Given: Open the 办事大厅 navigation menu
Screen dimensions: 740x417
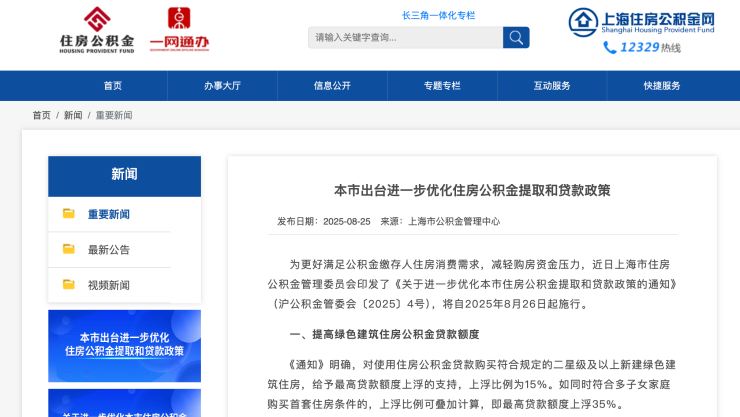Looking at the screenshot, I should (x=222, y=85).
